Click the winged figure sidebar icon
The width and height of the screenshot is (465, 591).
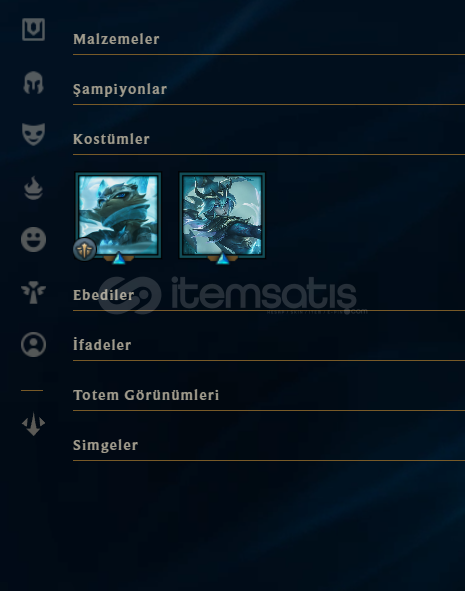click(33, 292)
